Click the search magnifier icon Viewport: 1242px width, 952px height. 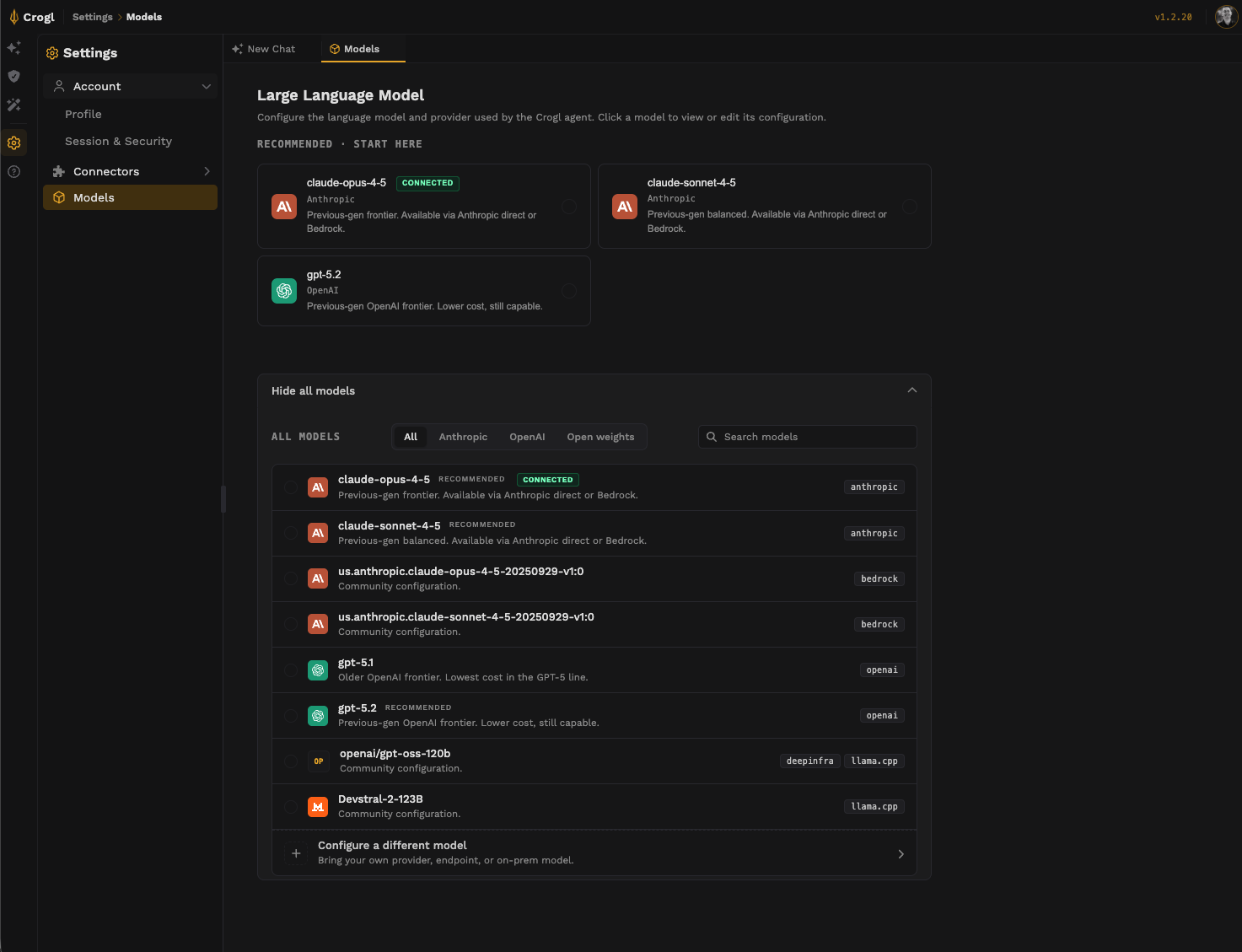point(712,437)
